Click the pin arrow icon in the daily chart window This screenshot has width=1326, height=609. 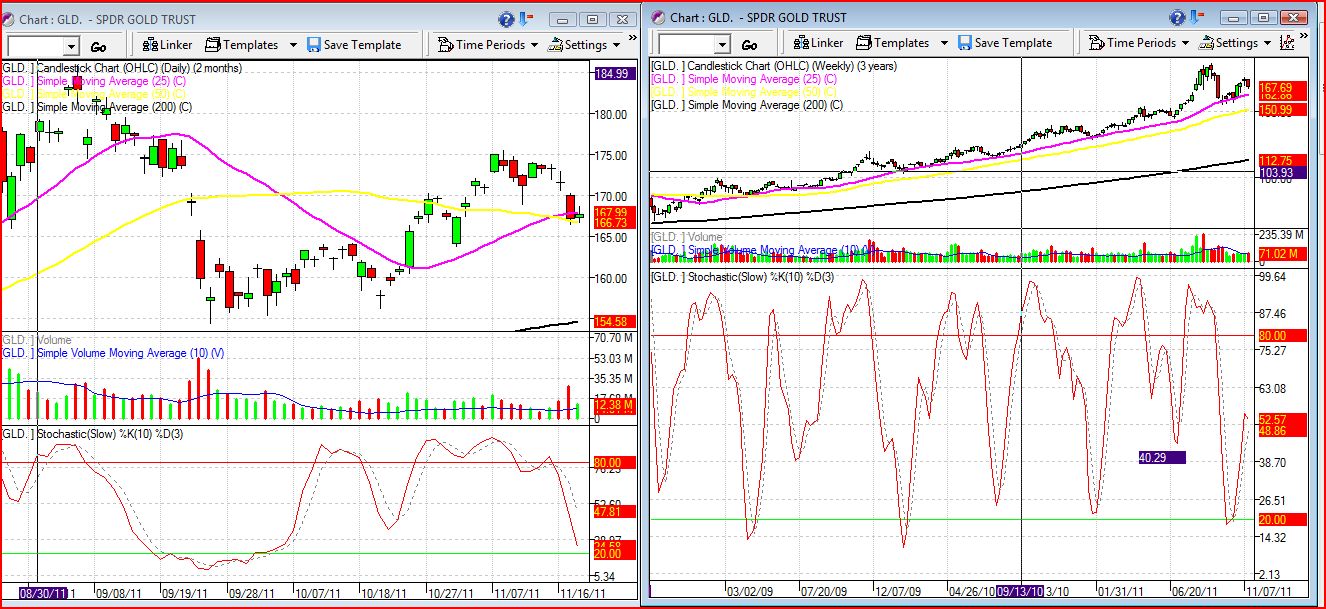click(x=526, y=19)
